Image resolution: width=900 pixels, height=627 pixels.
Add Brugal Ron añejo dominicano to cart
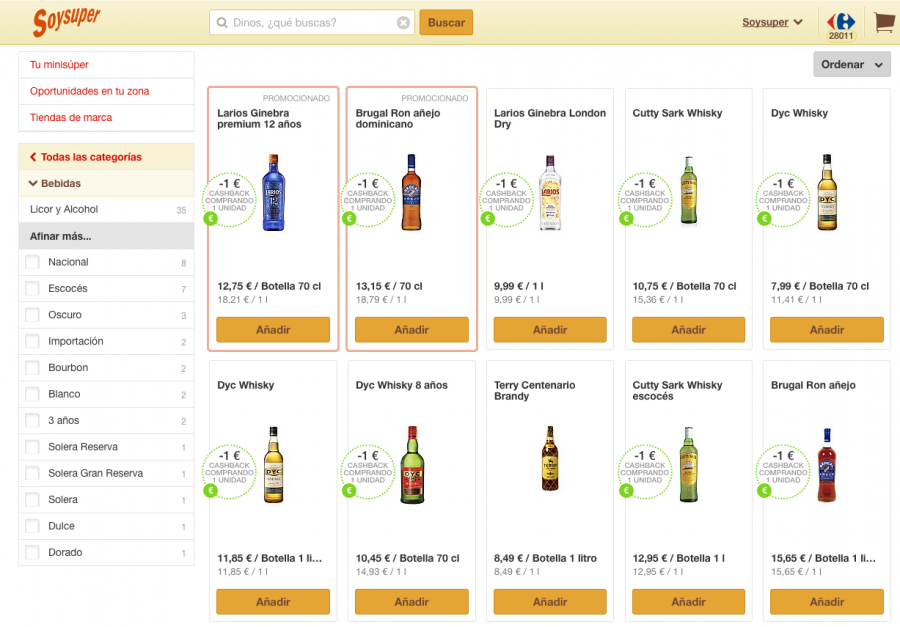(x=412, y=330)
